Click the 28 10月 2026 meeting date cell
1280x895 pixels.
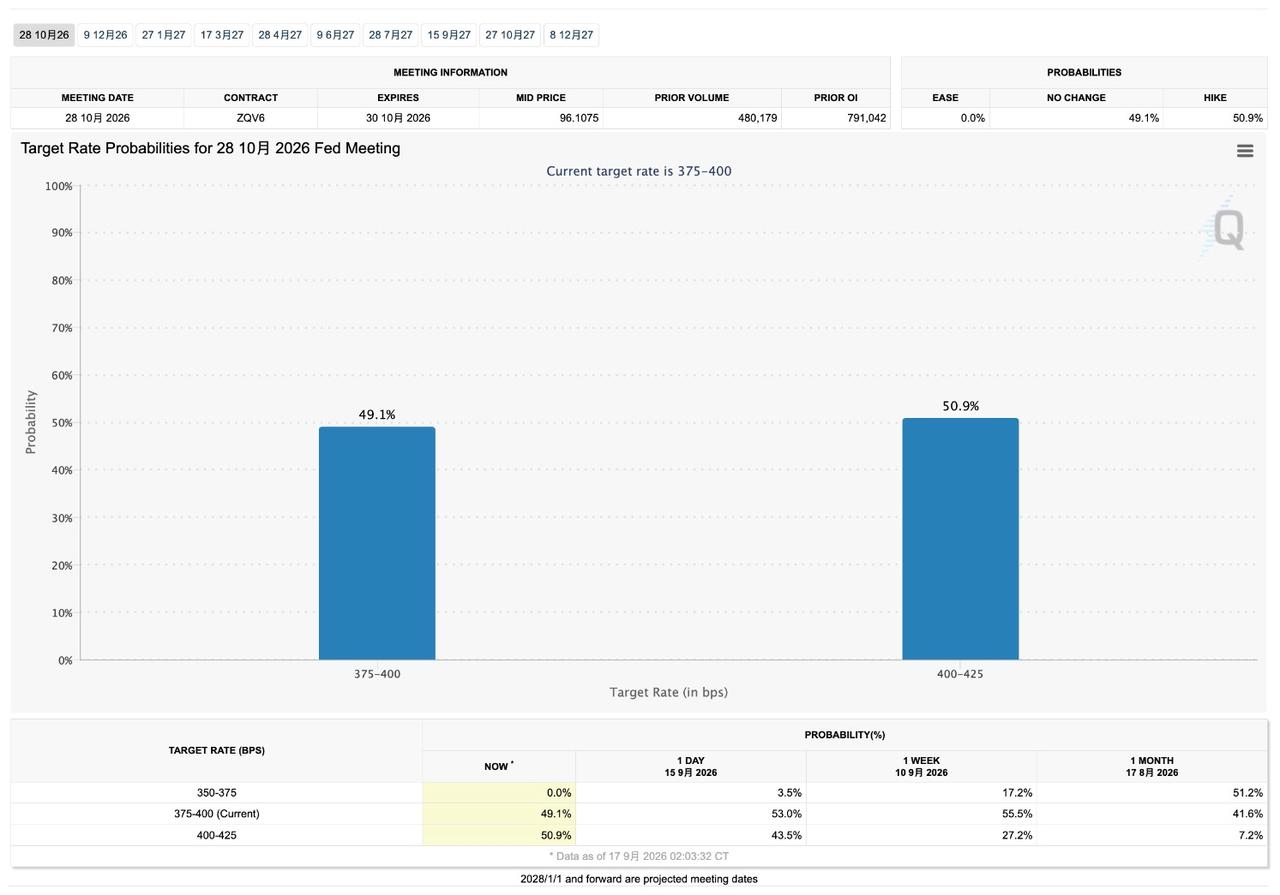(98, 118)
